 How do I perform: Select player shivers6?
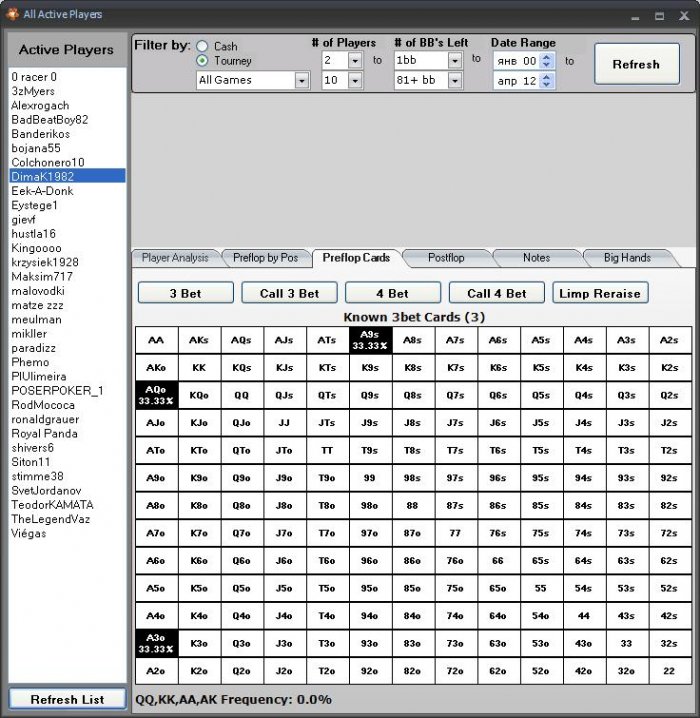point(67,447)
